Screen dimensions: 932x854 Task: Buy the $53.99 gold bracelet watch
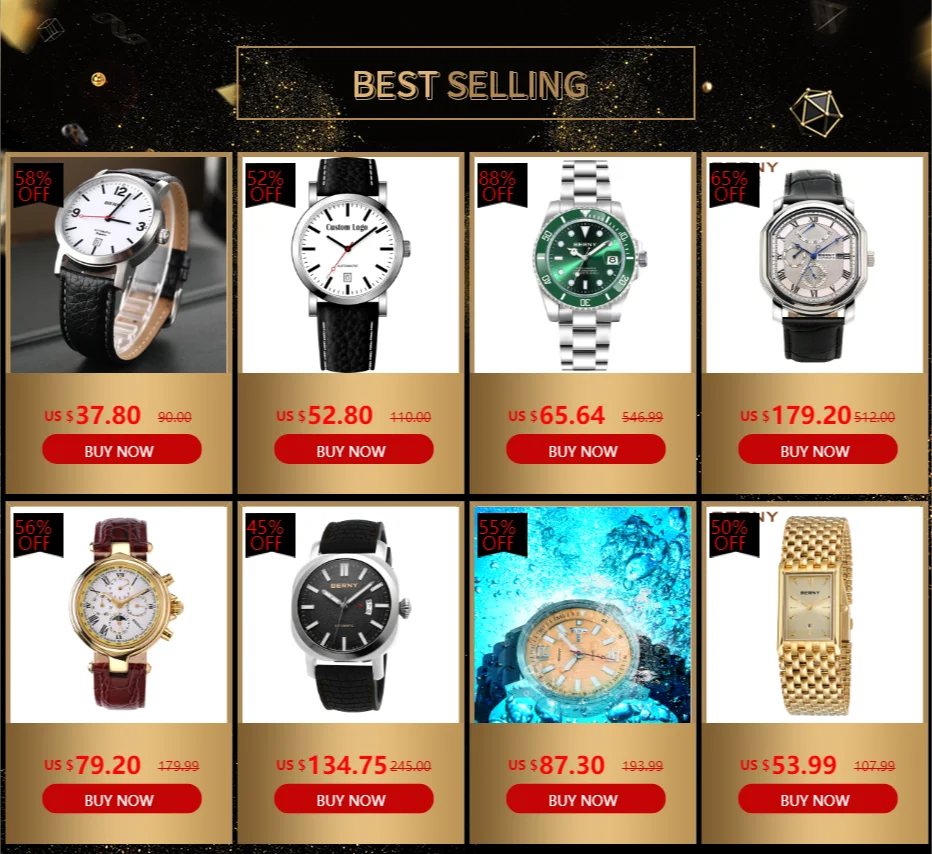817,798
